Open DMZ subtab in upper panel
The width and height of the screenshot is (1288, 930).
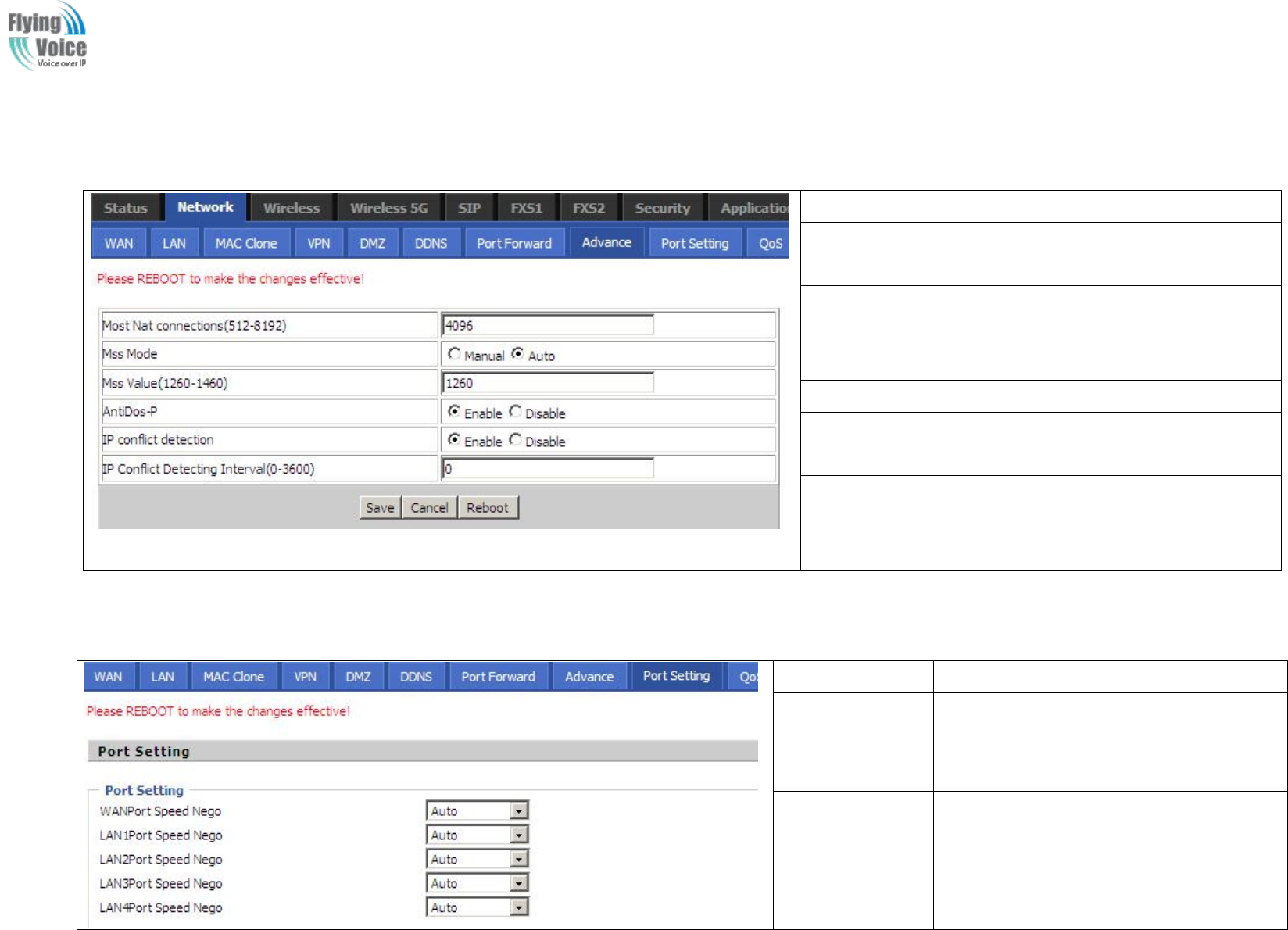pyautogui.click(x=373, y=243)
